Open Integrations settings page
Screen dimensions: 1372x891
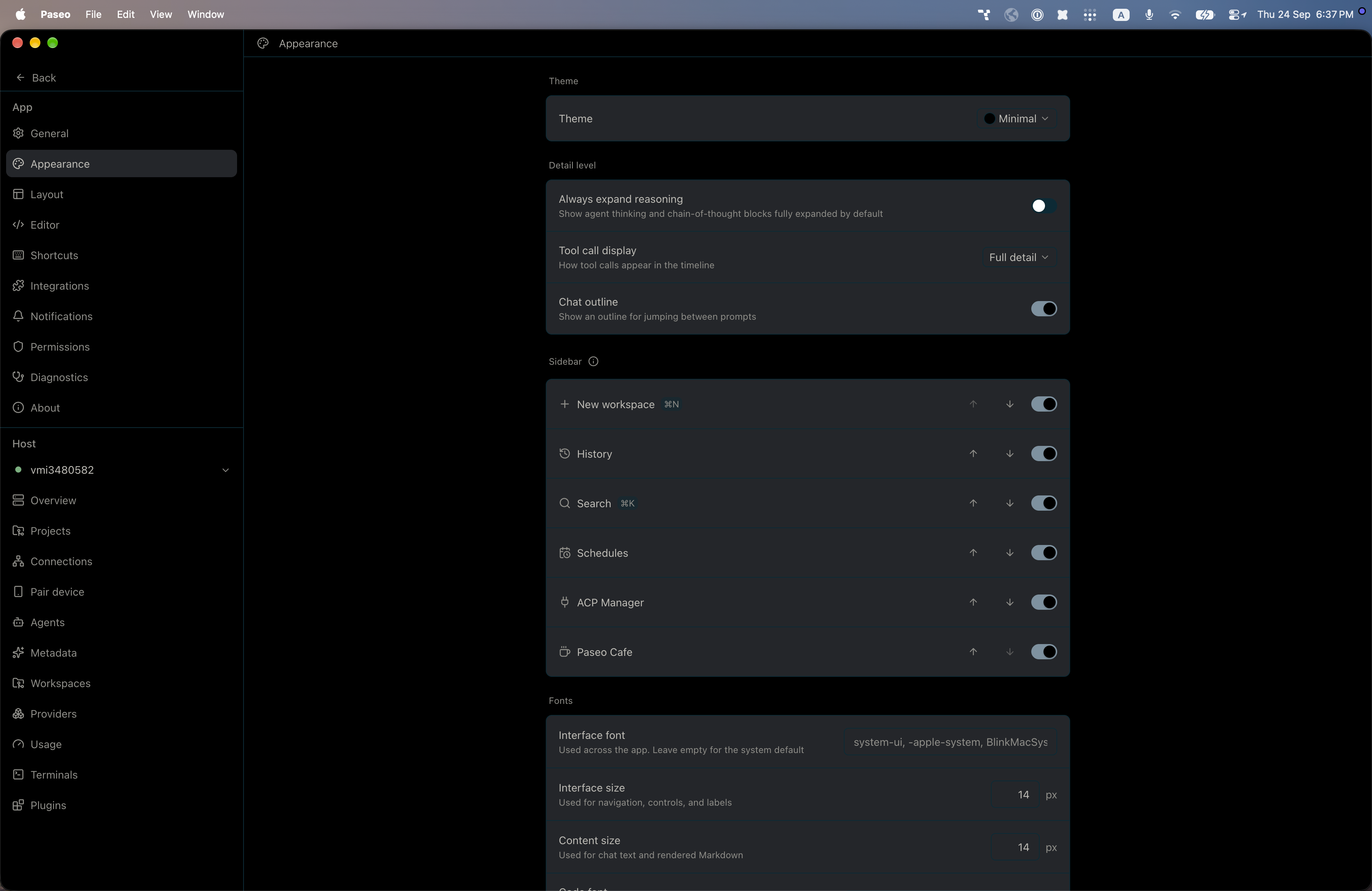[122, 286]
